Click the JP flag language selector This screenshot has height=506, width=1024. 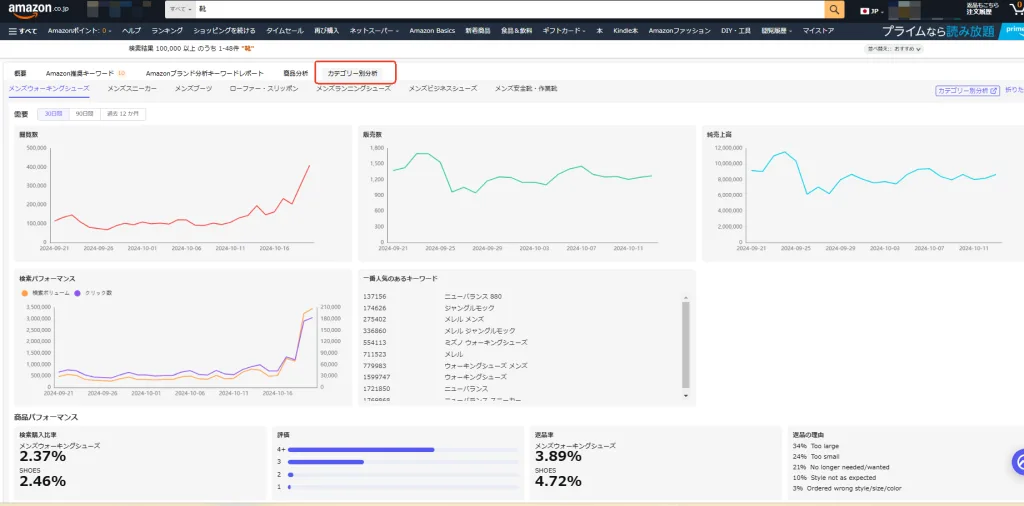tap(872, 11)
